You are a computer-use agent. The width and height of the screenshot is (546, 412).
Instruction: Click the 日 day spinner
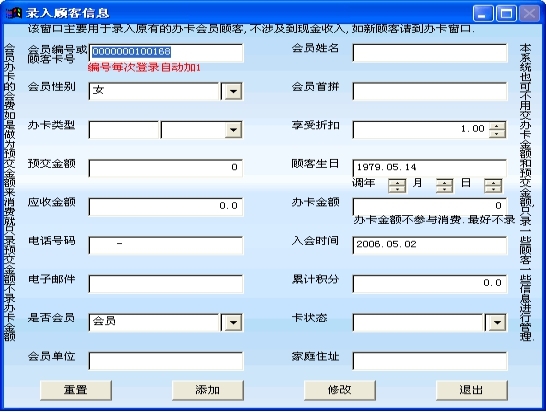pos(493,186)
